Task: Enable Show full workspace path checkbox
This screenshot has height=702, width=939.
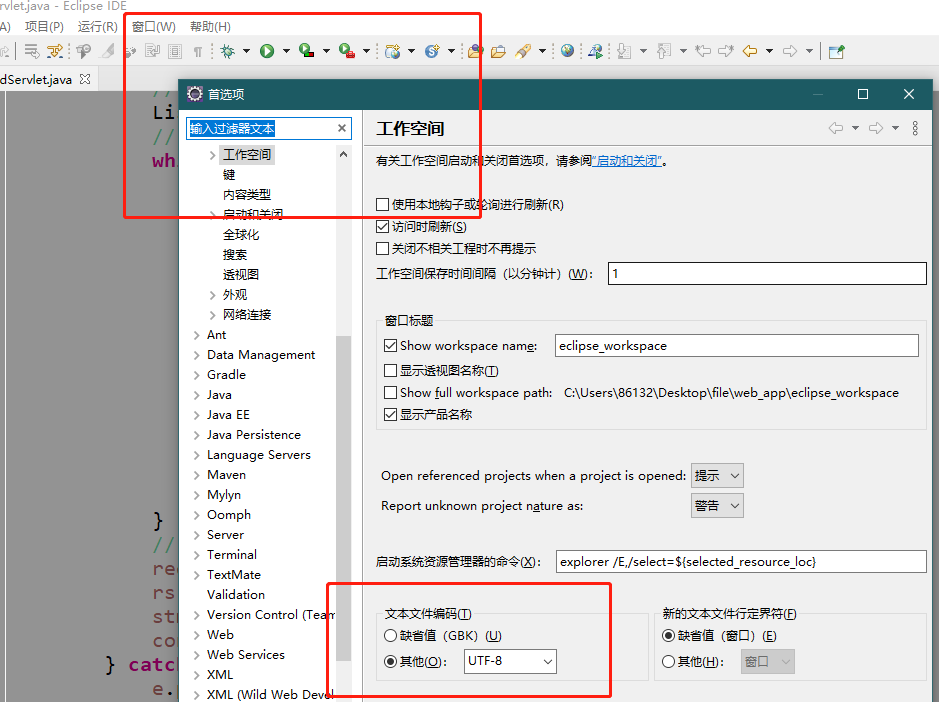Action: (x=390, y=392)
